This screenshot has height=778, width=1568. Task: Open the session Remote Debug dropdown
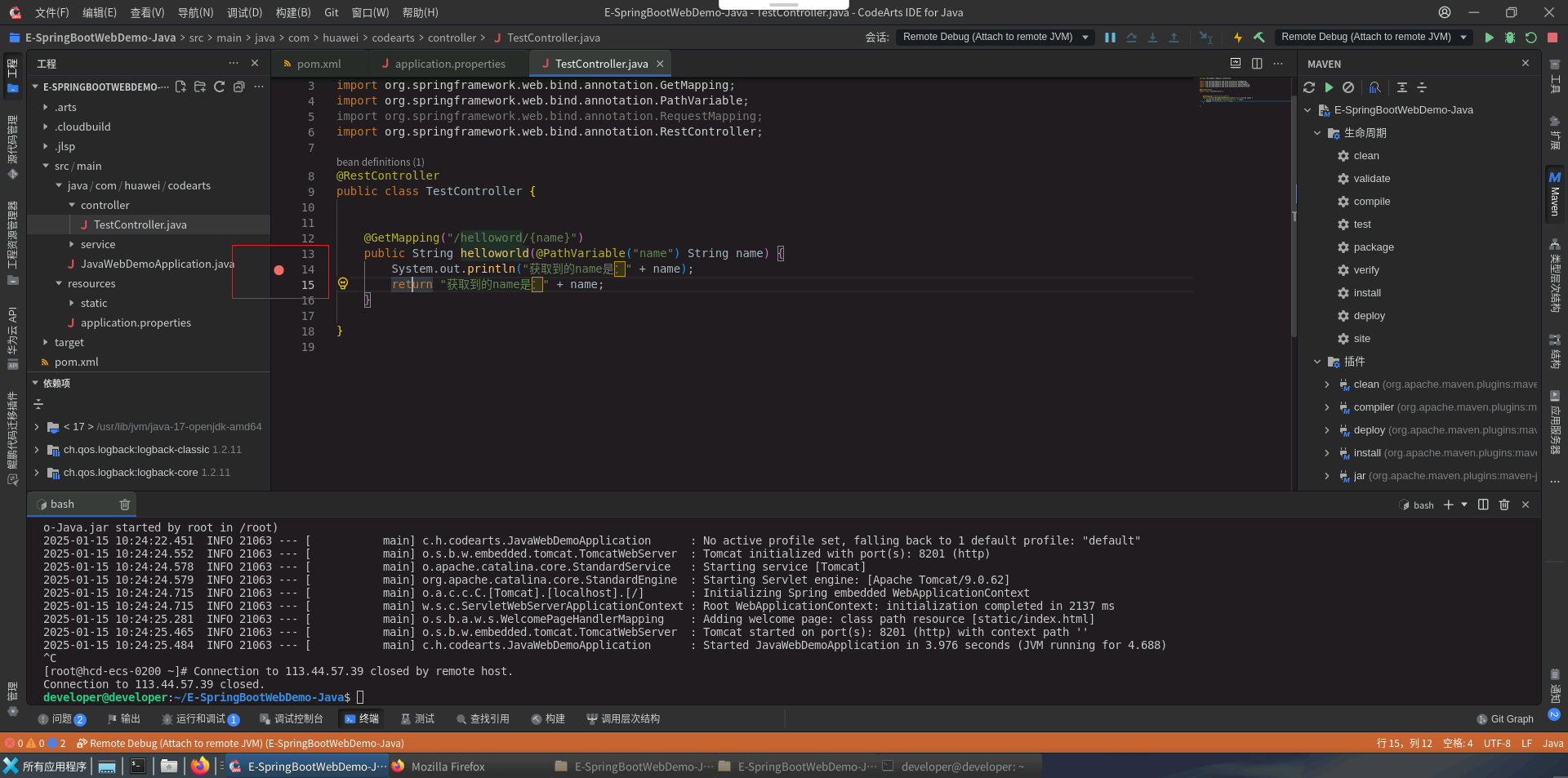996,37
